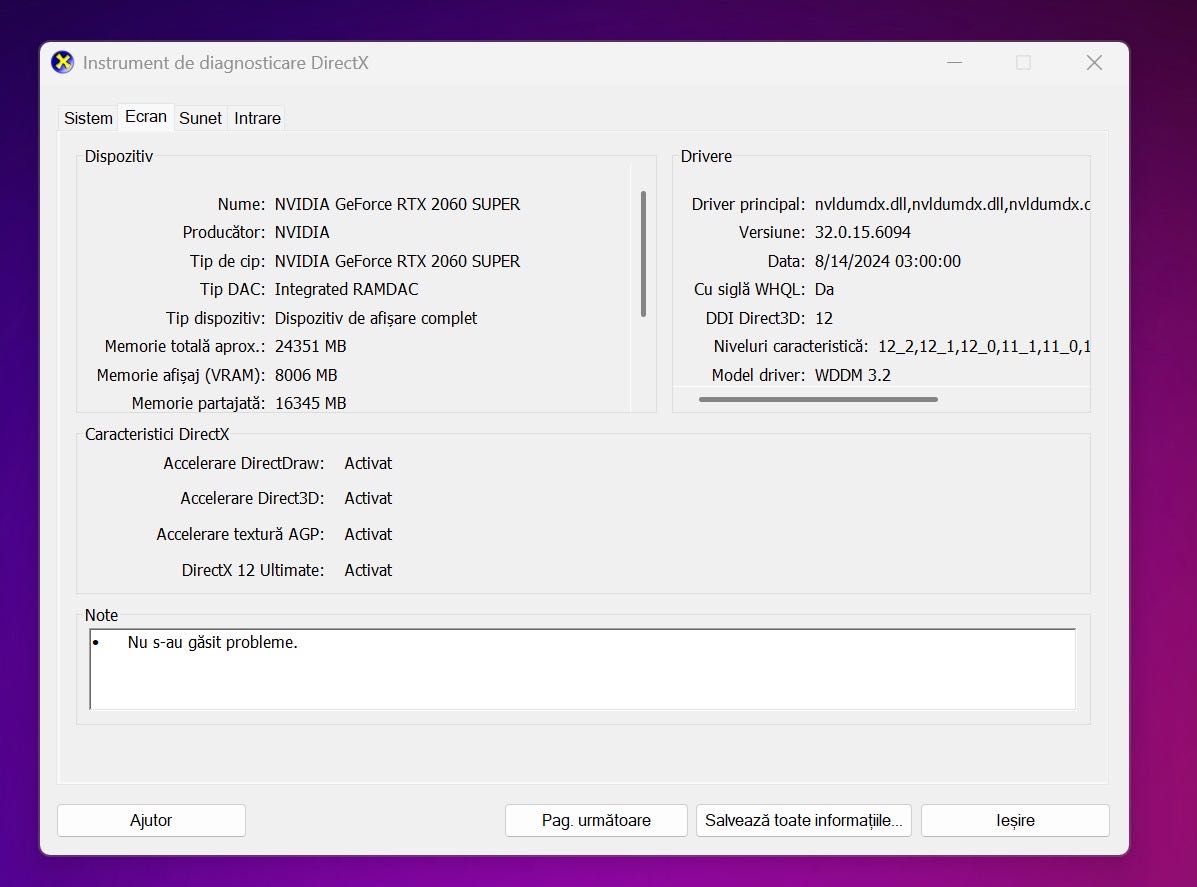The height and width of the screenshot is (887, 1197).
Task: Click shared memory value 16345 MB
Action: click(x=311, y=403)
